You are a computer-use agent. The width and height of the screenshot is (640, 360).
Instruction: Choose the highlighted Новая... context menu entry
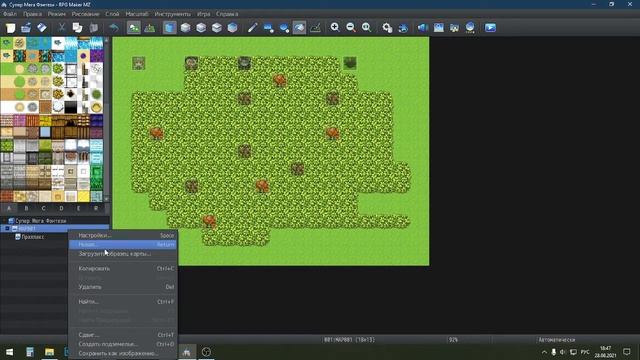pyautogui.click(x=123, y=244)
